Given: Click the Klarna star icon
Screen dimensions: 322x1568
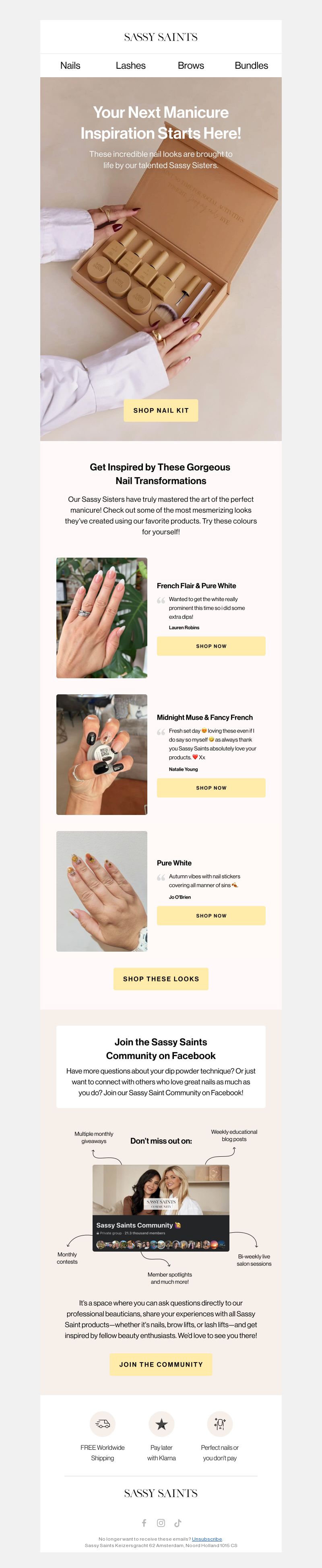Looking at the screenshot, I should (x=162, y=1424).
